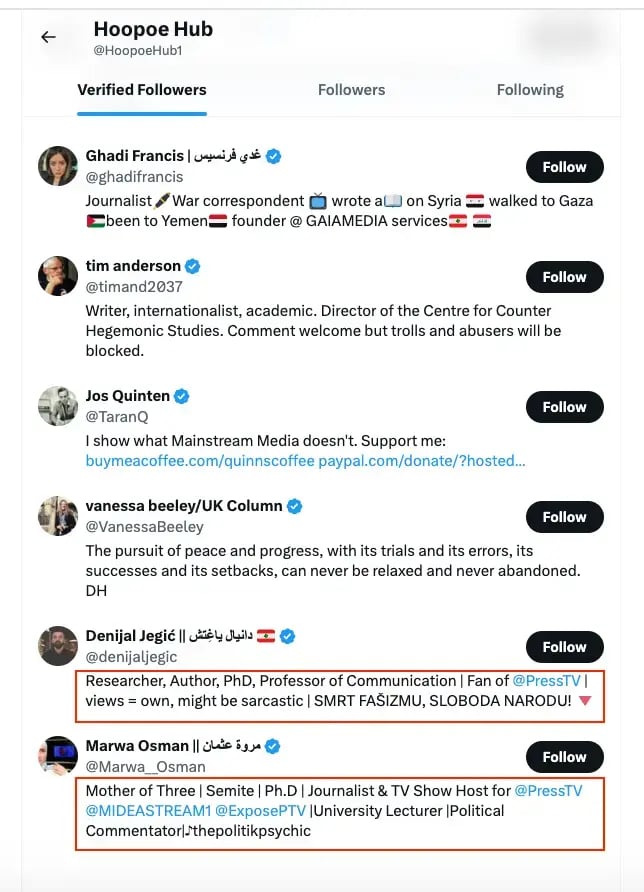The image size is (644, 892).
Task: Click Denijal Jegić's verified badge
Action: tap(288, 636)
